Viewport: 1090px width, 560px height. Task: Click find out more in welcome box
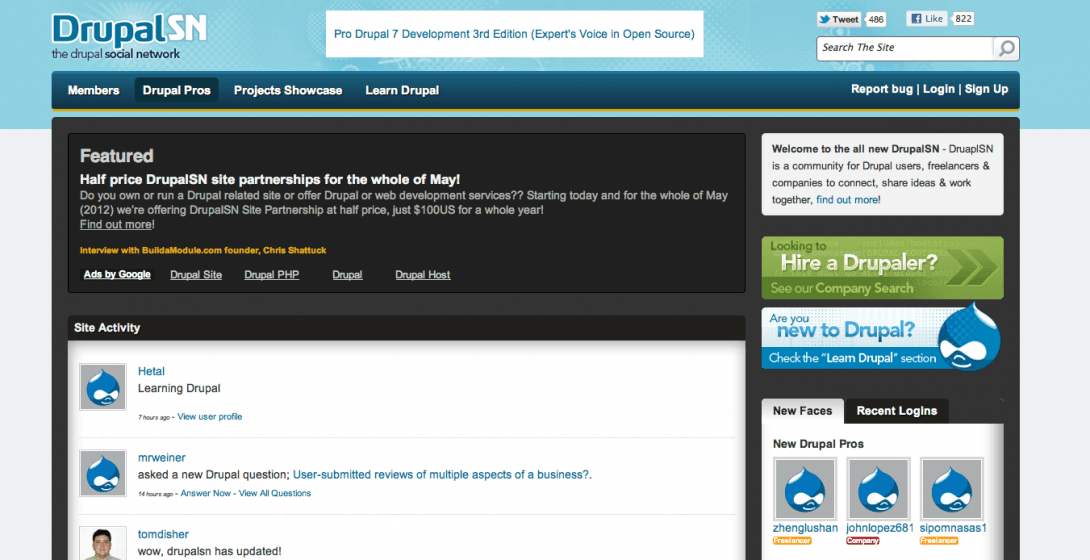click(x=847, y=199)
